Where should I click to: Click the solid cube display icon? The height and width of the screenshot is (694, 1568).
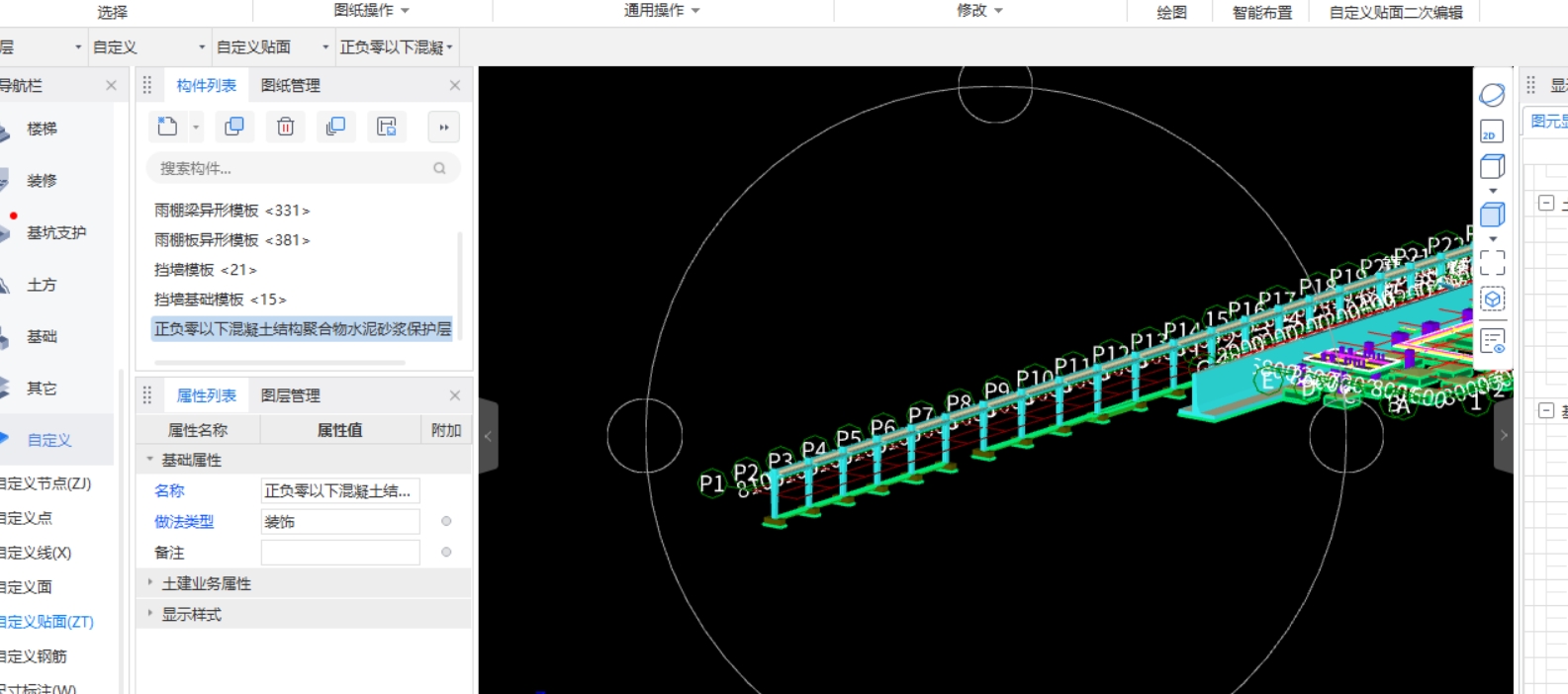1492,214
